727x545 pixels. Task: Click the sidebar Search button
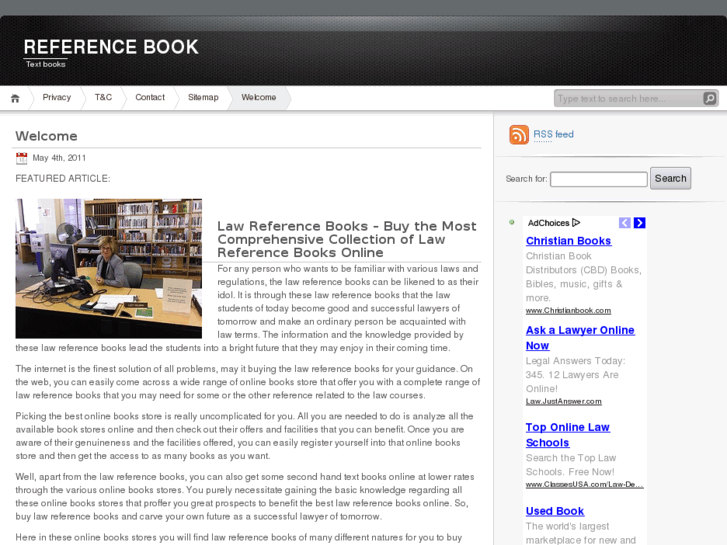click(x=670, y=178)
